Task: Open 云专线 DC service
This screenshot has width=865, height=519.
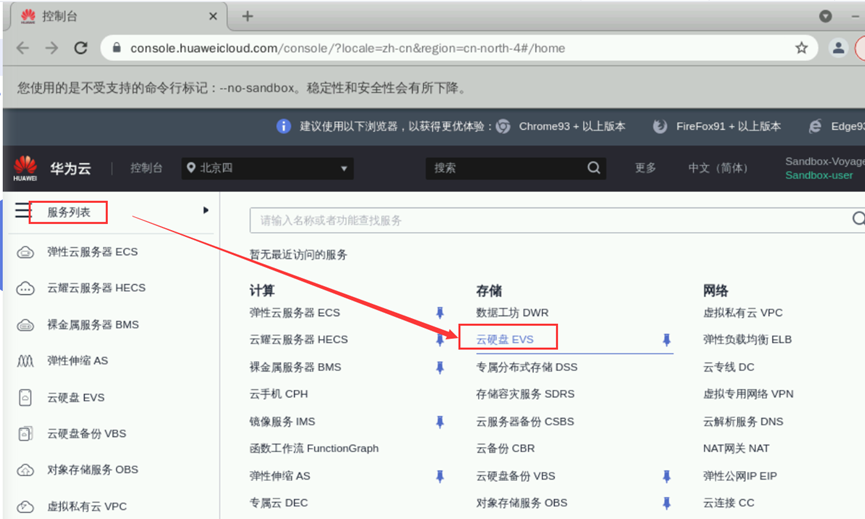Action: (728, 367)
